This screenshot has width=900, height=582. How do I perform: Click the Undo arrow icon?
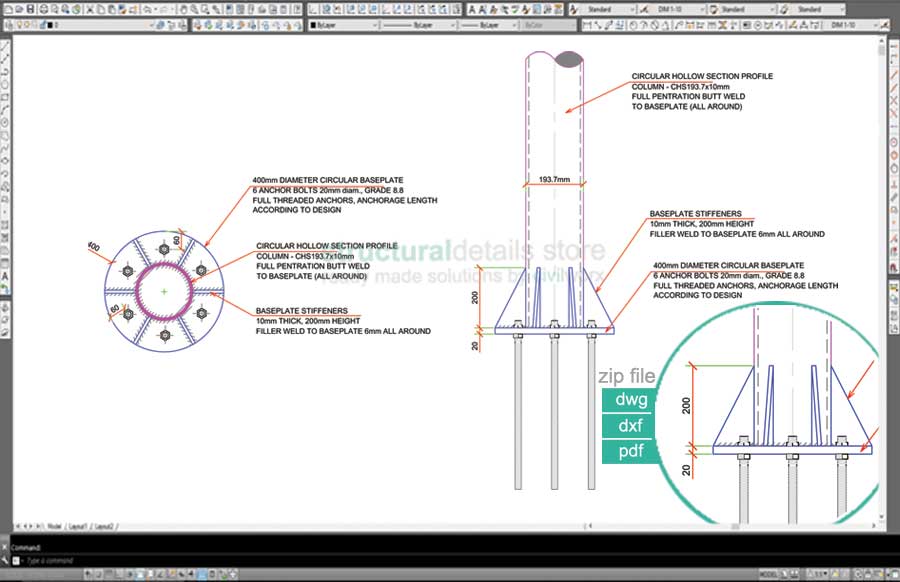pyautogui.click(x=146, y=9)
